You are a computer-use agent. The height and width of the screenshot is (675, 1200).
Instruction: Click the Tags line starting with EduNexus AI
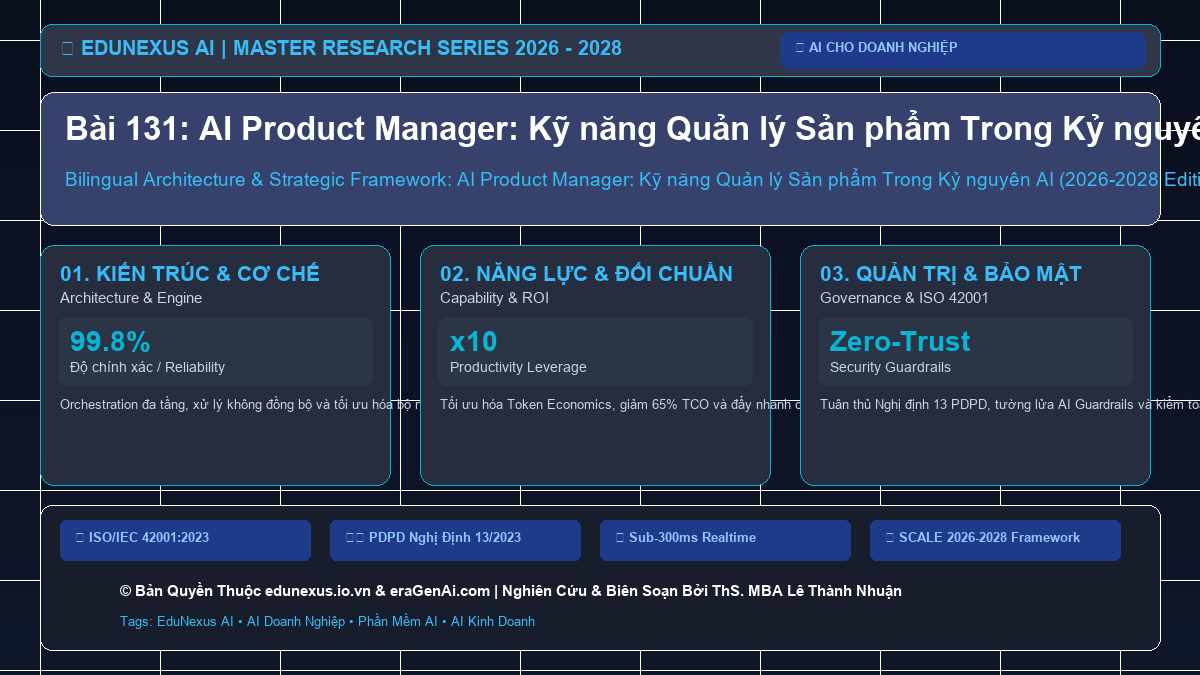[x=327, y=621]
